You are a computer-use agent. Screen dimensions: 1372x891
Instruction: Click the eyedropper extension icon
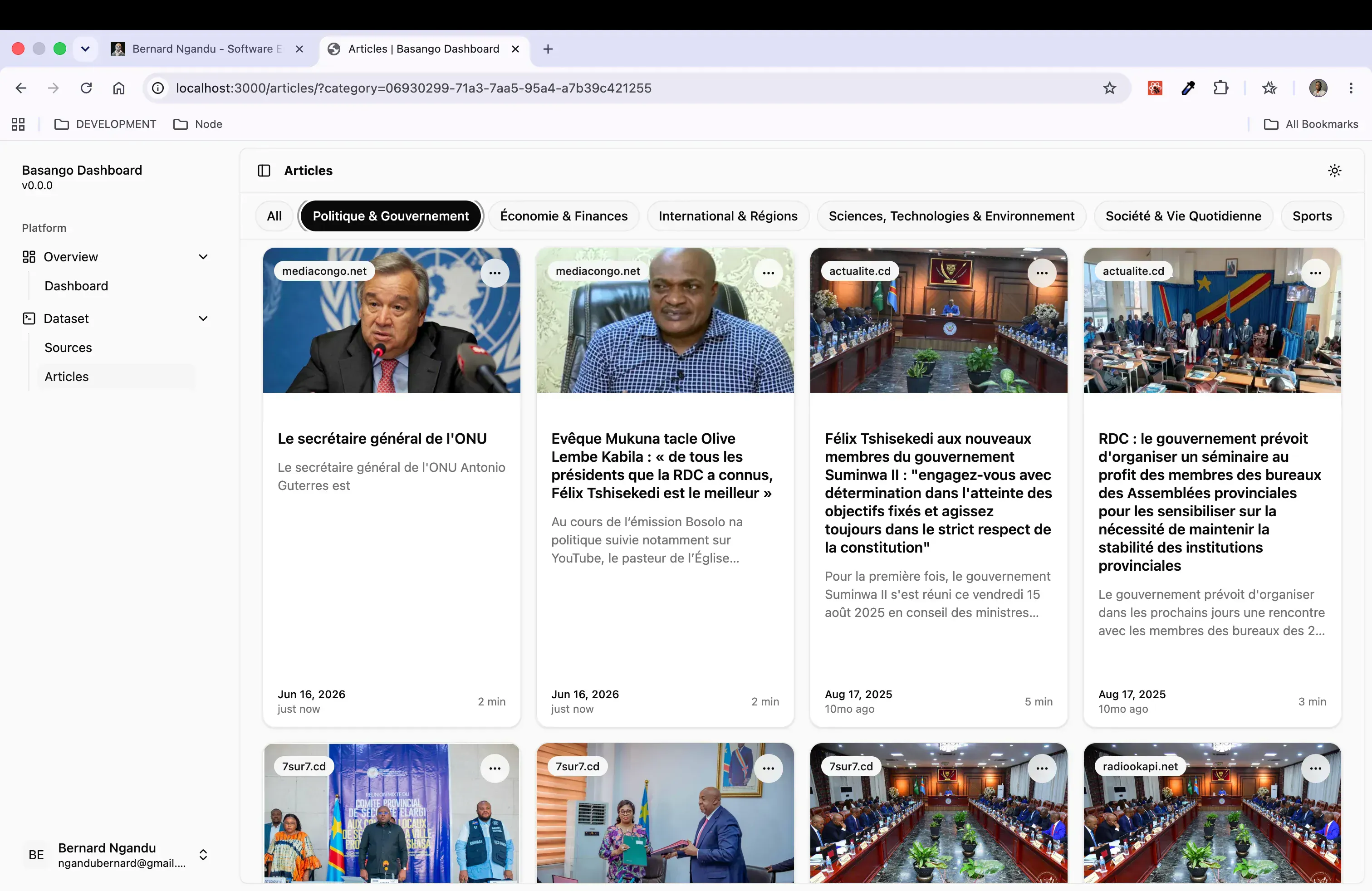(x=1188, y=88)
